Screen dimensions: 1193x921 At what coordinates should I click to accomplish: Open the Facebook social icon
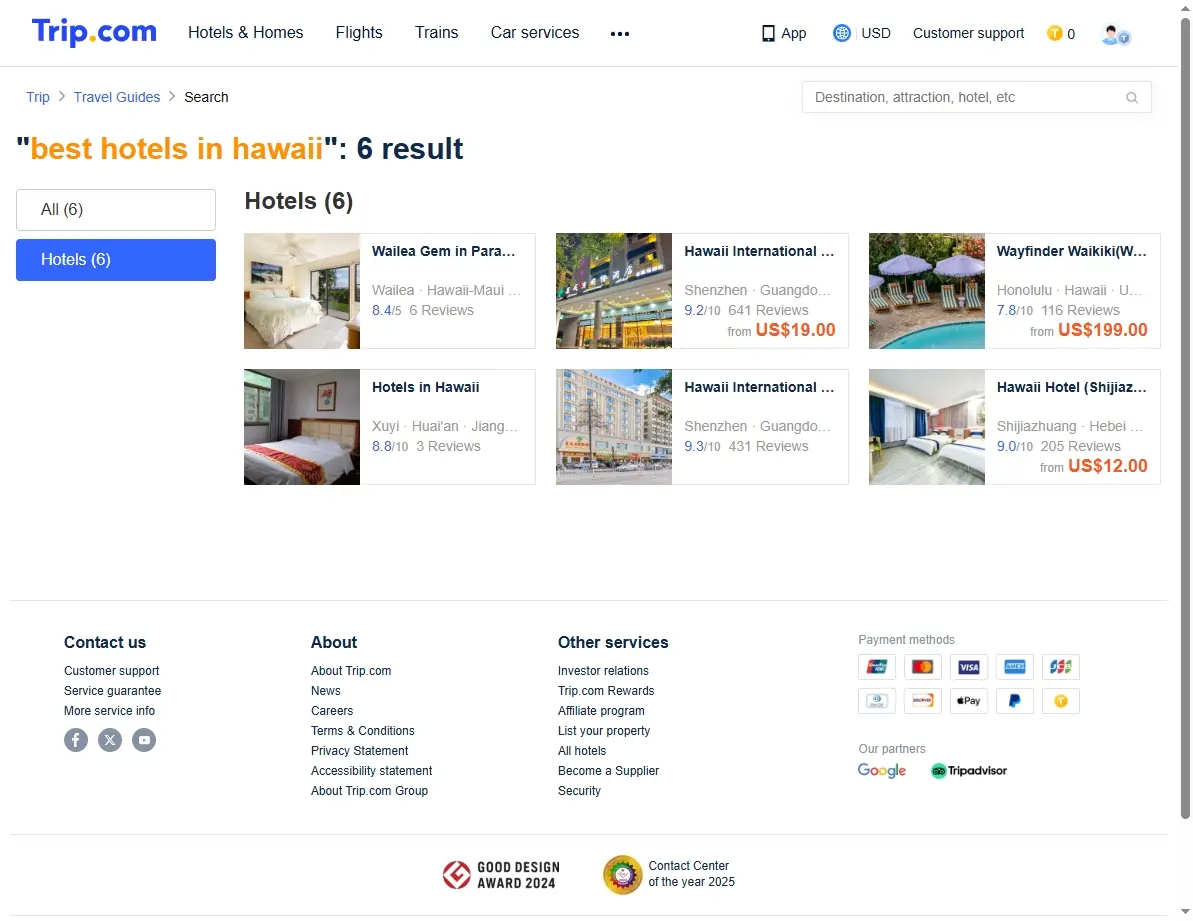click(x=75, y=739)
